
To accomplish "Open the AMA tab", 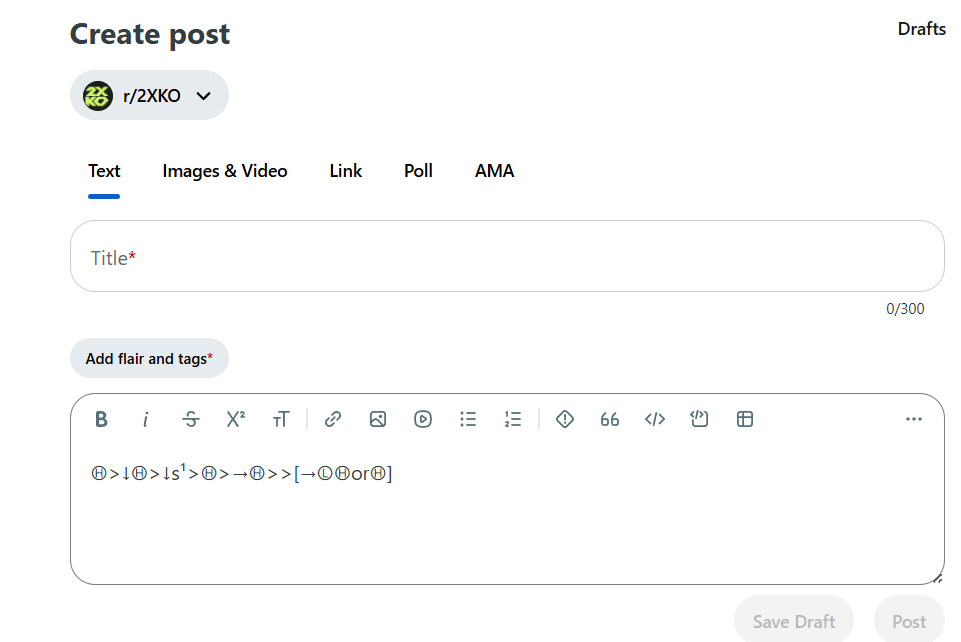I will [x=494, y=171].
